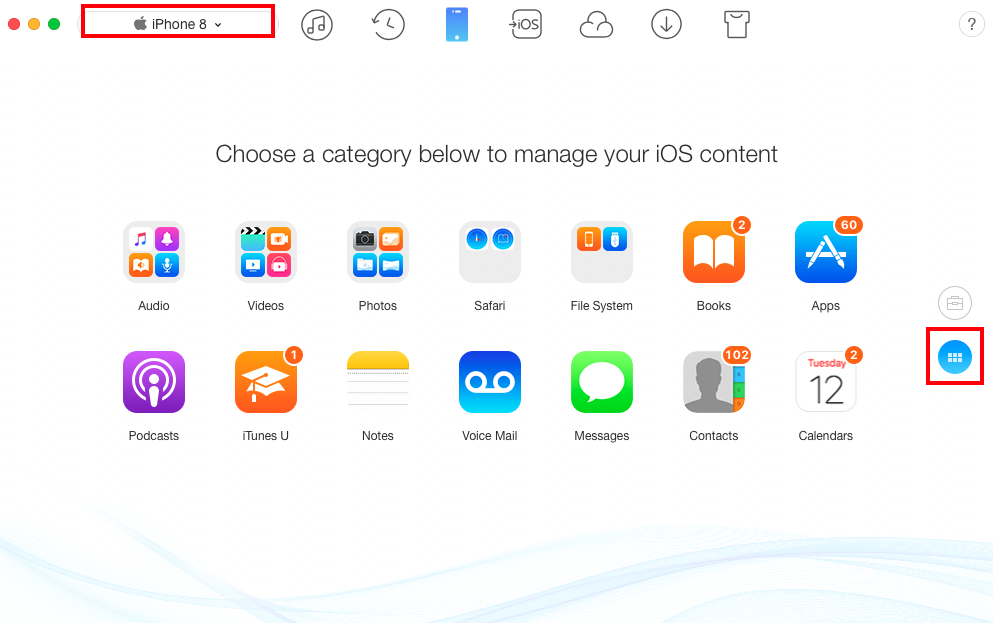Open the Contacts category
Image resolution: width=993 pixels, height=623 pixels.
pos(714,382)
